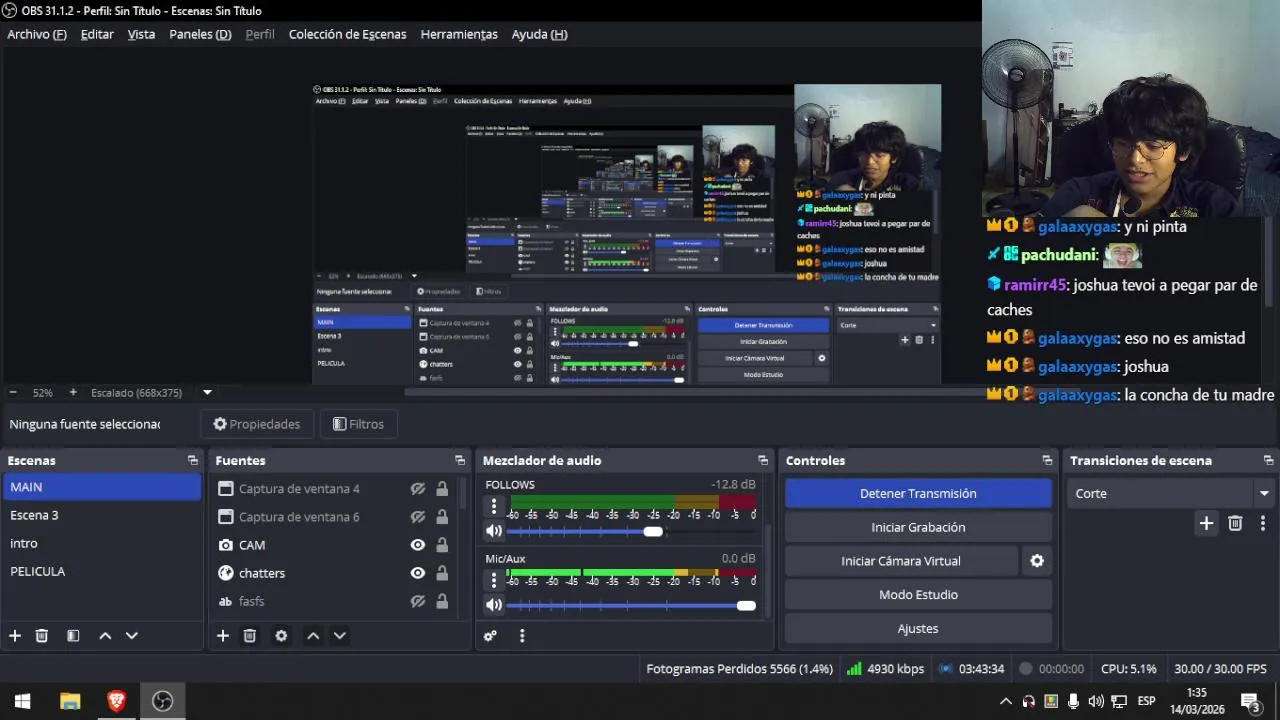Remove selected source with Fuentes trash icon
Viewport: 1280px width, 720px height.
(x=250, y=636)
